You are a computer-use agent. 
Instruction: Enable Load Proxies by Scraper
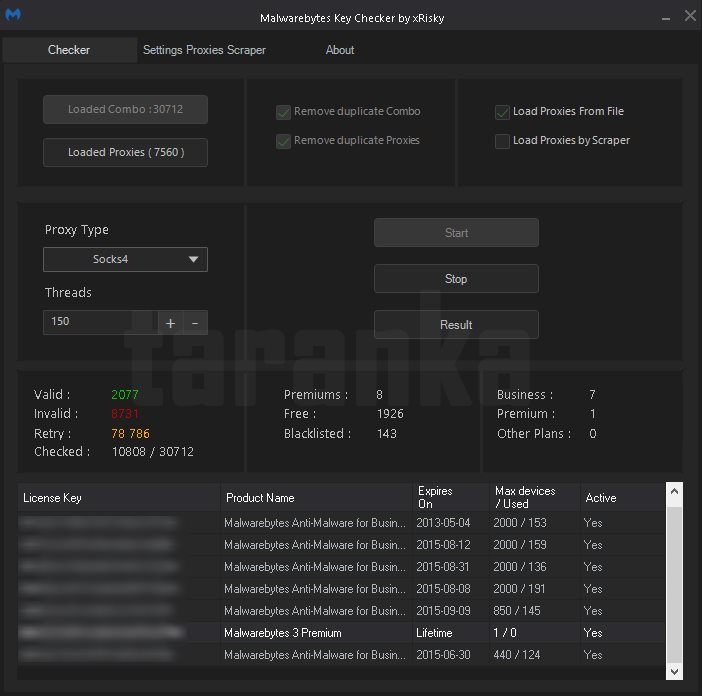click(502, 141)
